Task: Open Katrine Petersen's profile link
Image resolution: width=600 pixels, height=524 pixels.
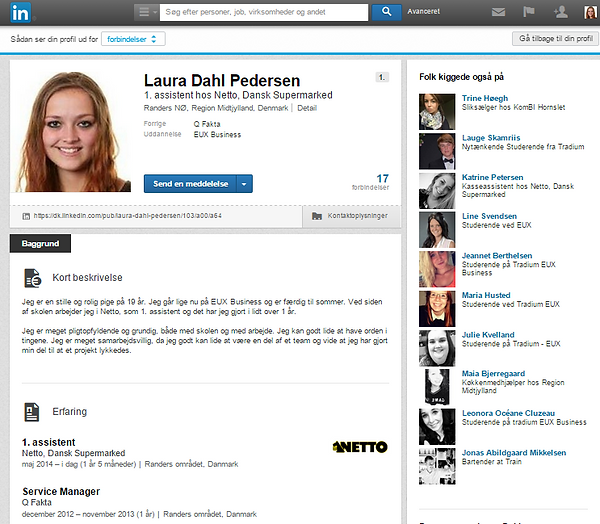Action: point(492,178)
